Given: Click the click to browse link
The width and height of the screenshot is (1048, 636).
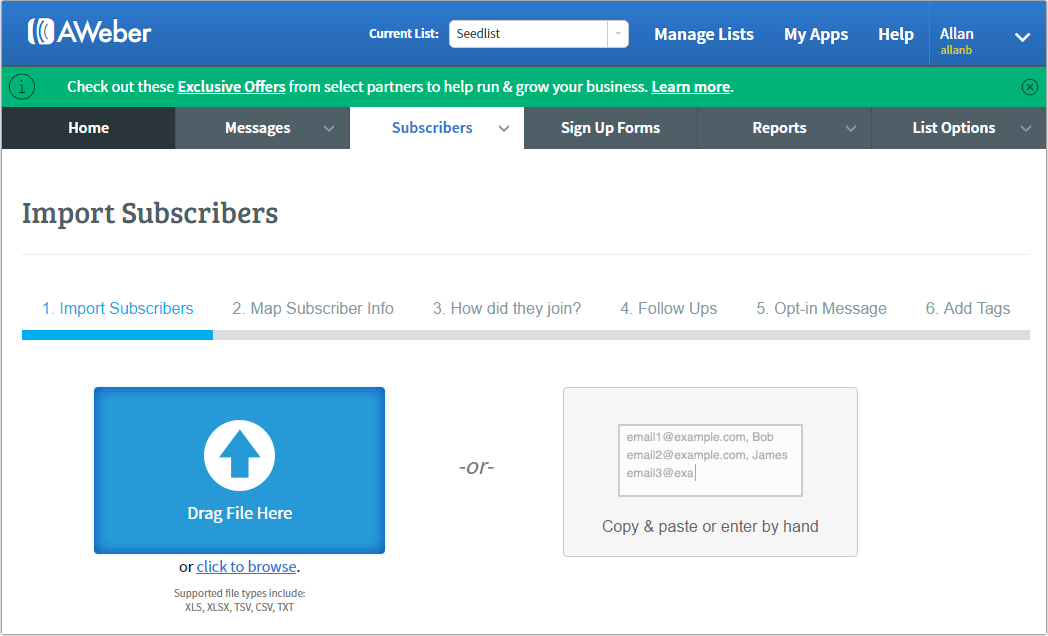Looking at the screenshot, I should [246, 566].
